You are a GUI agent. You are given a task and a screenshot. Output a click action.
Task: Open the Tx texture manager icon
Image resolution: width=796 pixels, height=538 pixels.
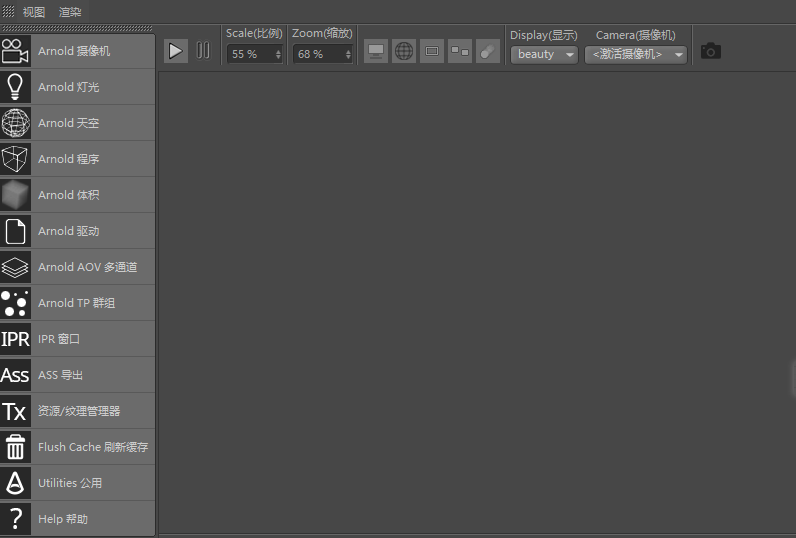(15, 411)
